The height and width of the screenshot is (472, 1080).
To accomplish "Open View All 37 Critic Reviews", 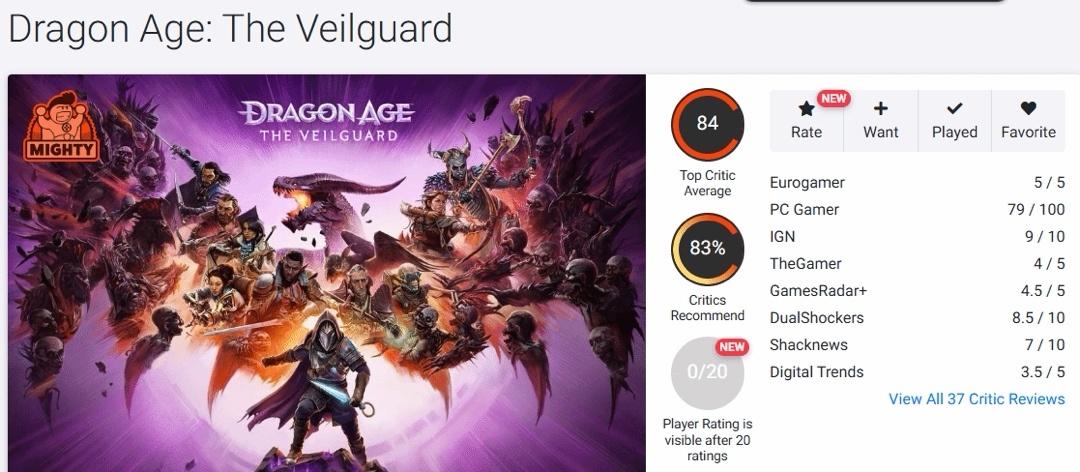I will click(977, 399).
